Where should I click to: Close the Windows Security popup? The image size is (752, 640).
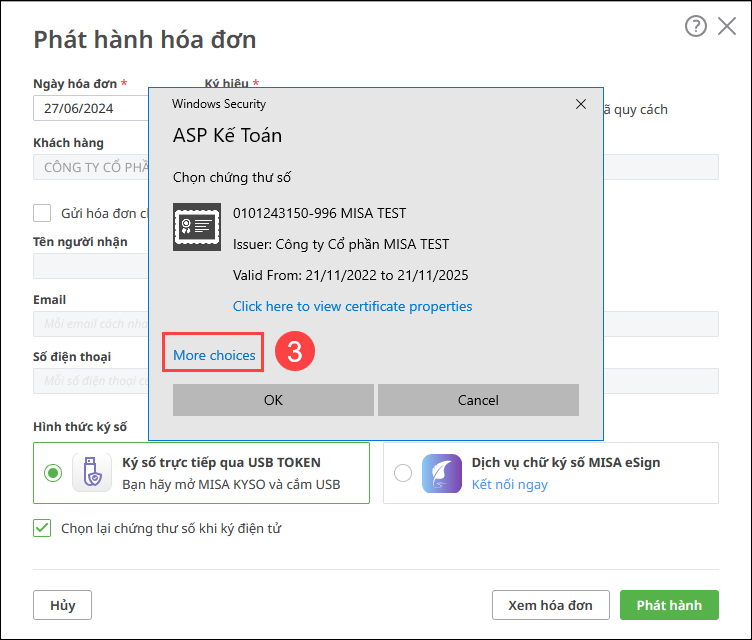[580, 104]
